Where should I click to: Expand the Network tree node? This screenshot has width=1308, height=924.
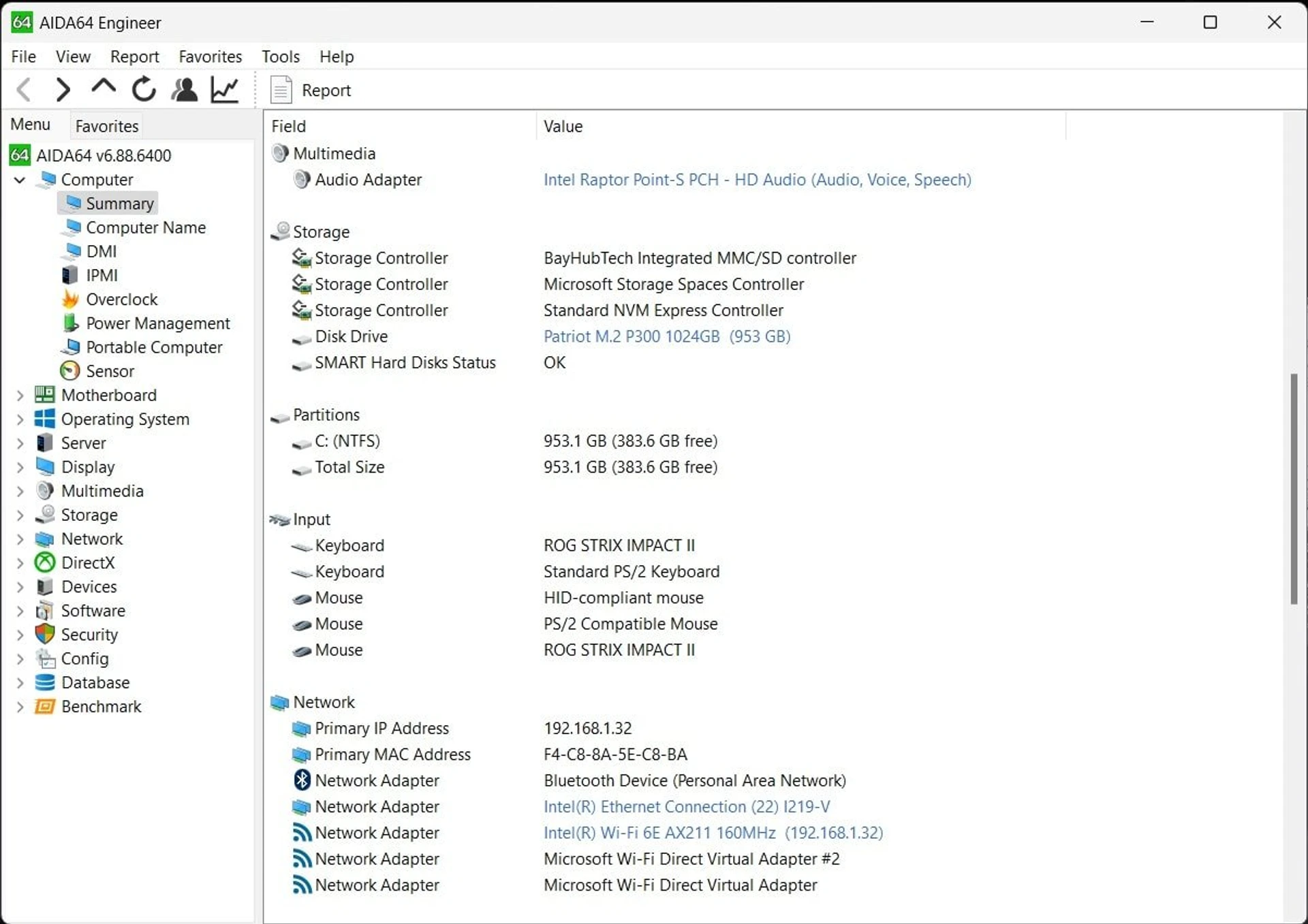tap(20, 539)
